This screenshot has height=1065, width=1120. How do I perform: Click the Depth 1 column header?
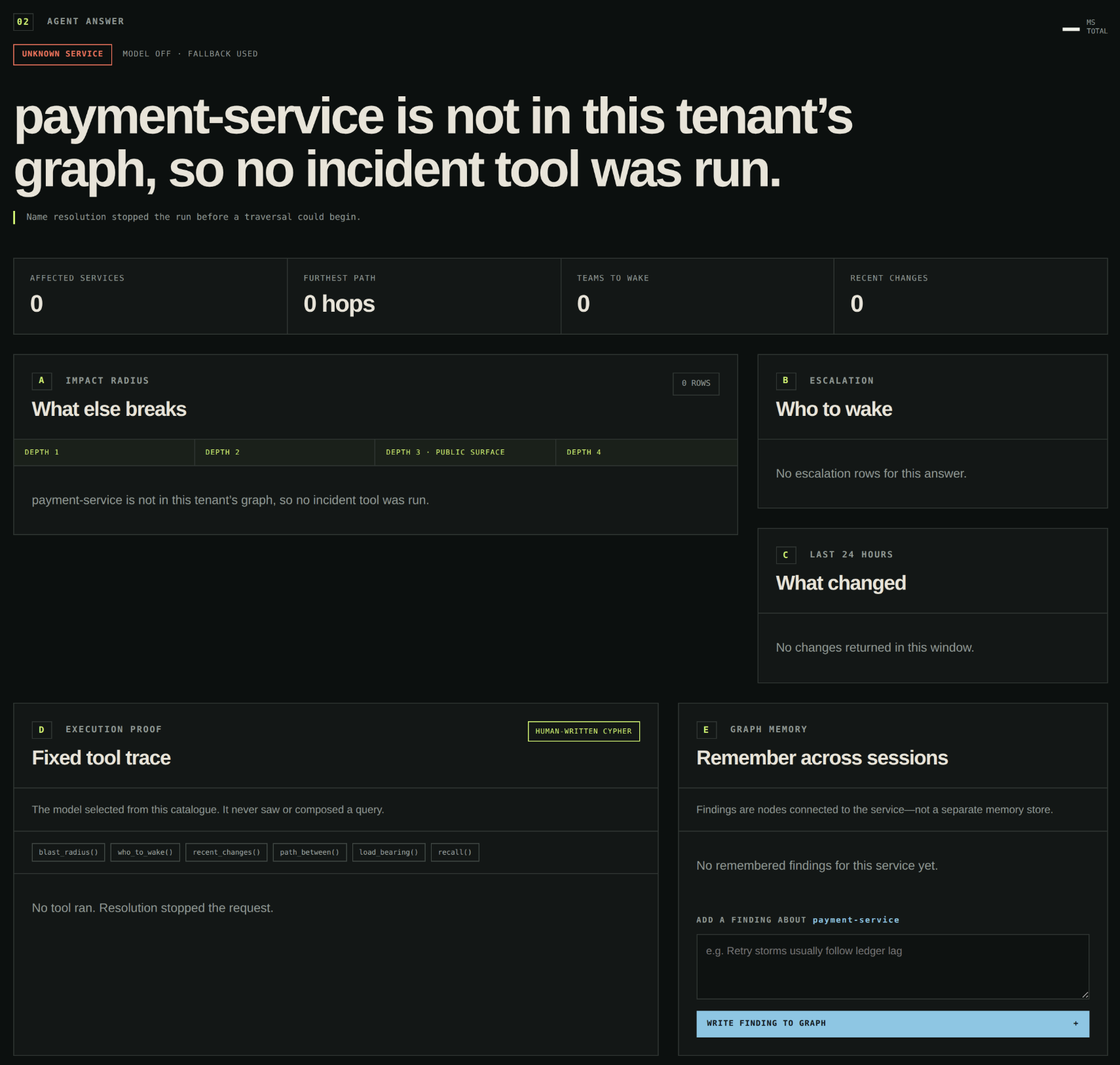pos(104,453)
